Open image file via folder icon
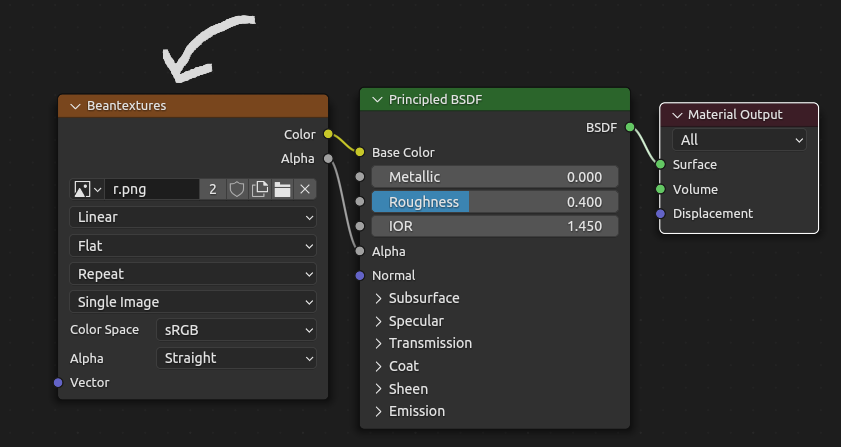Image resolution: width=841 pixels, height=447 pixels. pyautogui.click(x=282, y=189)
